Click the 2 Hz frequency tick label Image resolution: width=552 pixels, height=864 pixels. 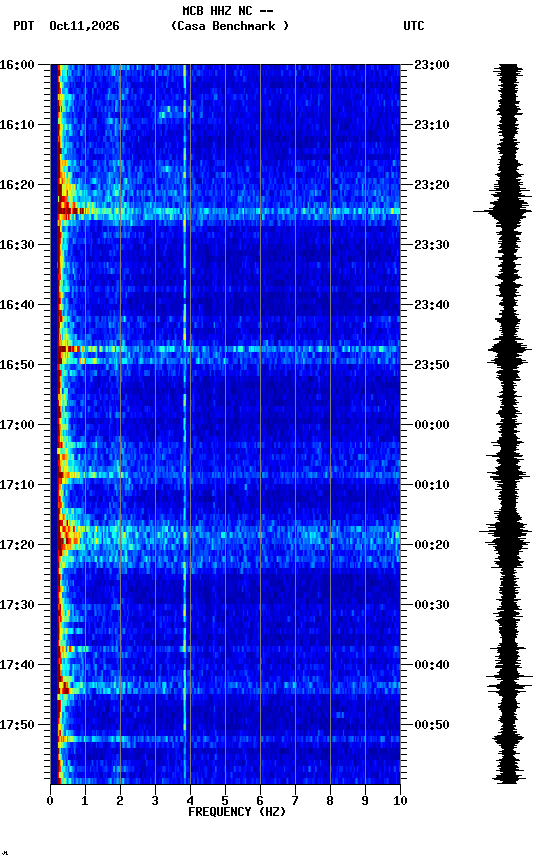click(120, 801)
